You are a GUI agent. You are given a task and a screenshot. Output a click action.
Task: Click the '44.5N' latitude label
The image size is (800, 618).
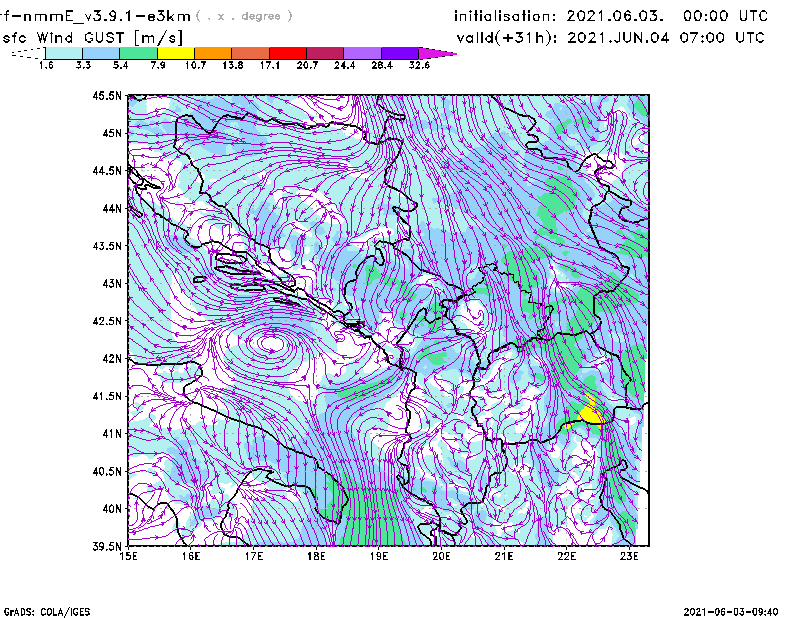[107, 170]
